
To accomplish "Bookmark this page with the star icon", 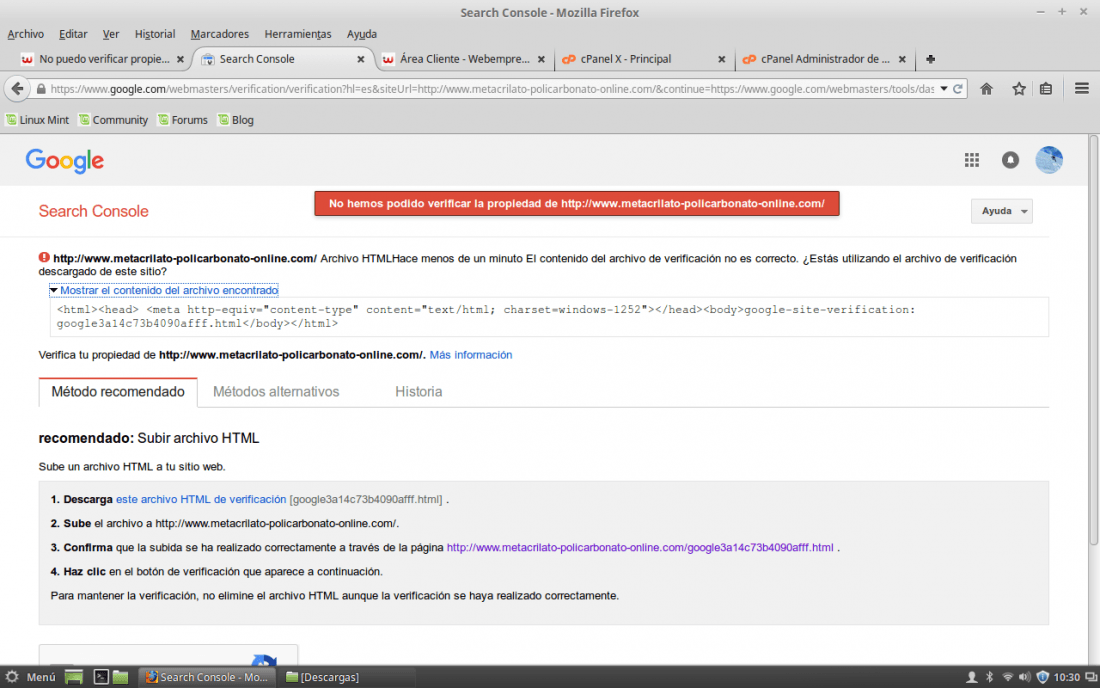I will pyautogui.click(x=1019, y=89).
